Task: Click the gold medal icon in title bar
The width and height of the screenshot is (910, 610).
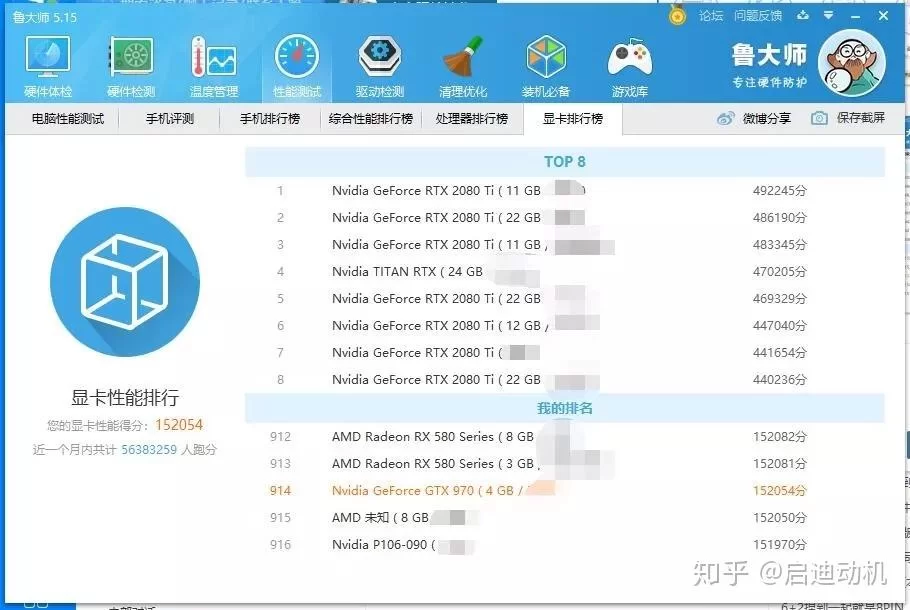Action: pos(678,16)
